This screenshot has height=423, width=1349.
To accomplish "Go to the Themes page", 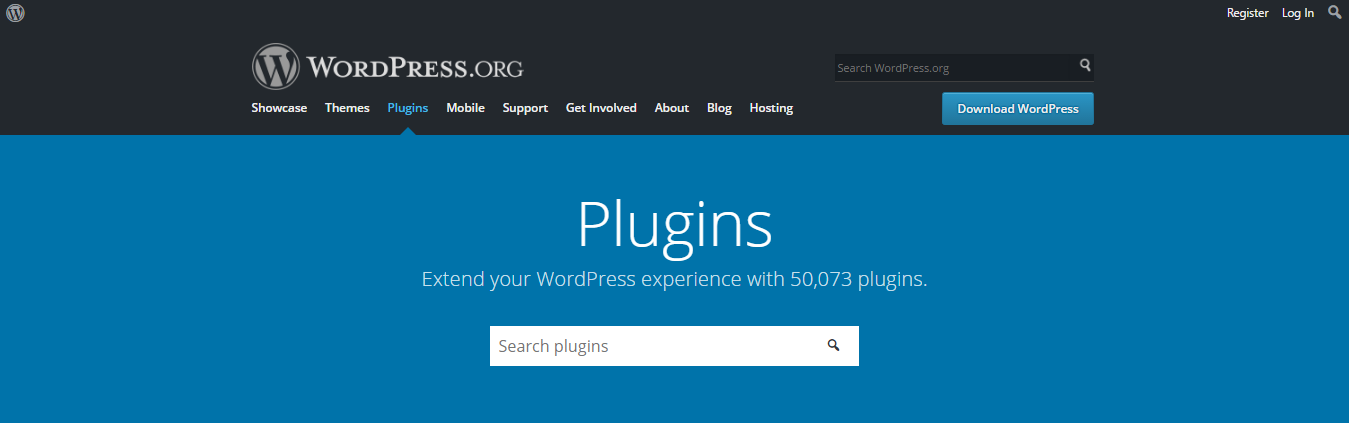I will [x=347, y=108].
